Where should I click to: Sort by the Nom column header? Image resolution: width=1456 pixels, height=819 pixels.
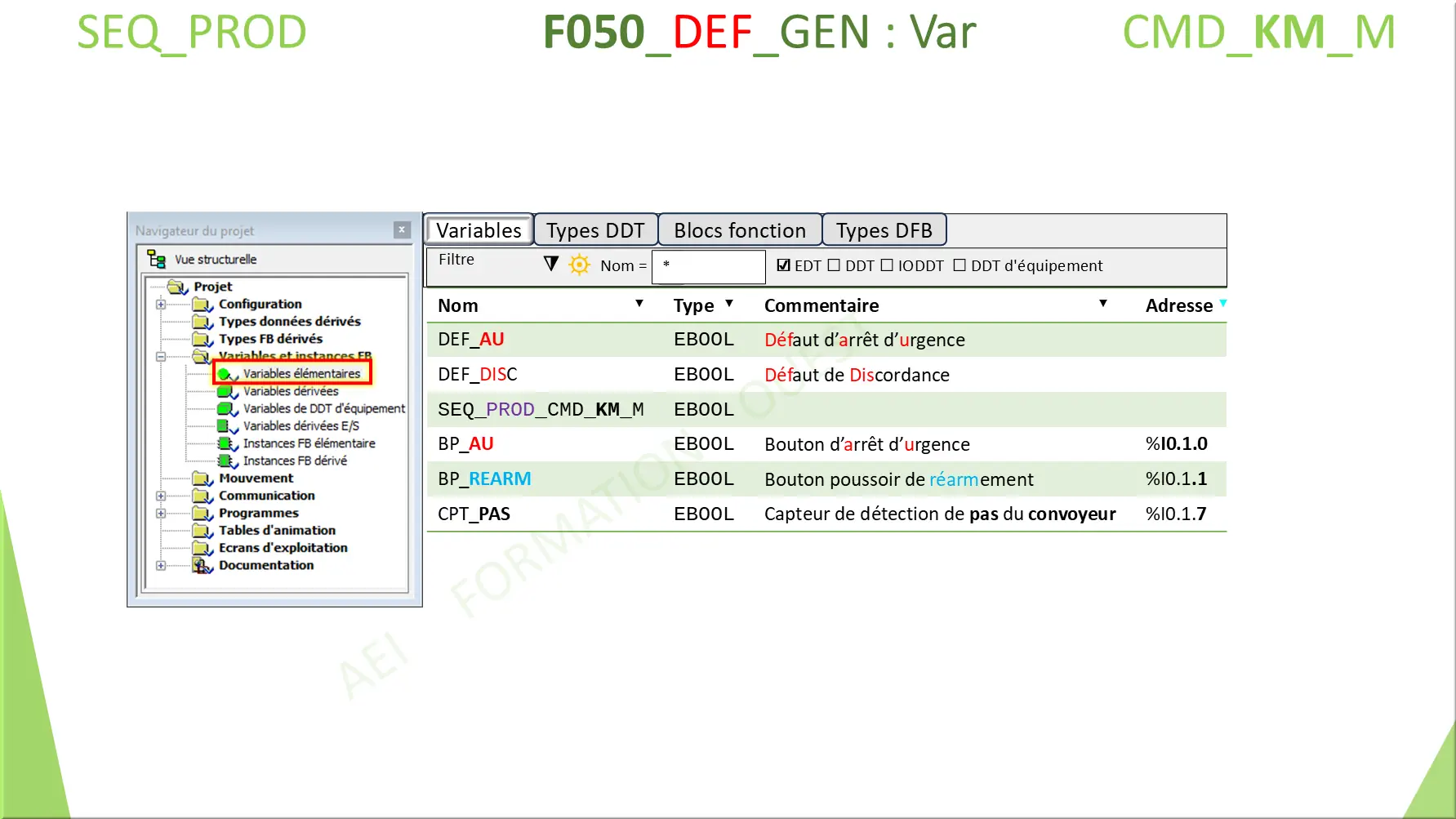coord(458,305)
